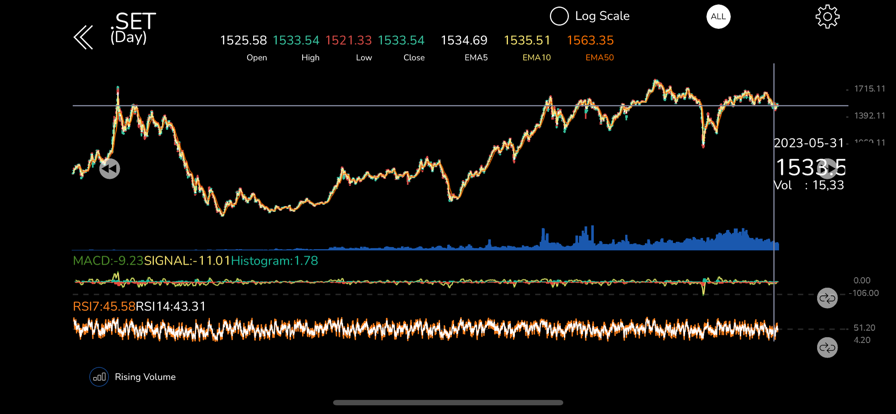The width and height of the screenshot is (896, 414).
Task: Tap the MACD indicator readout label
Action: [107, 261]
